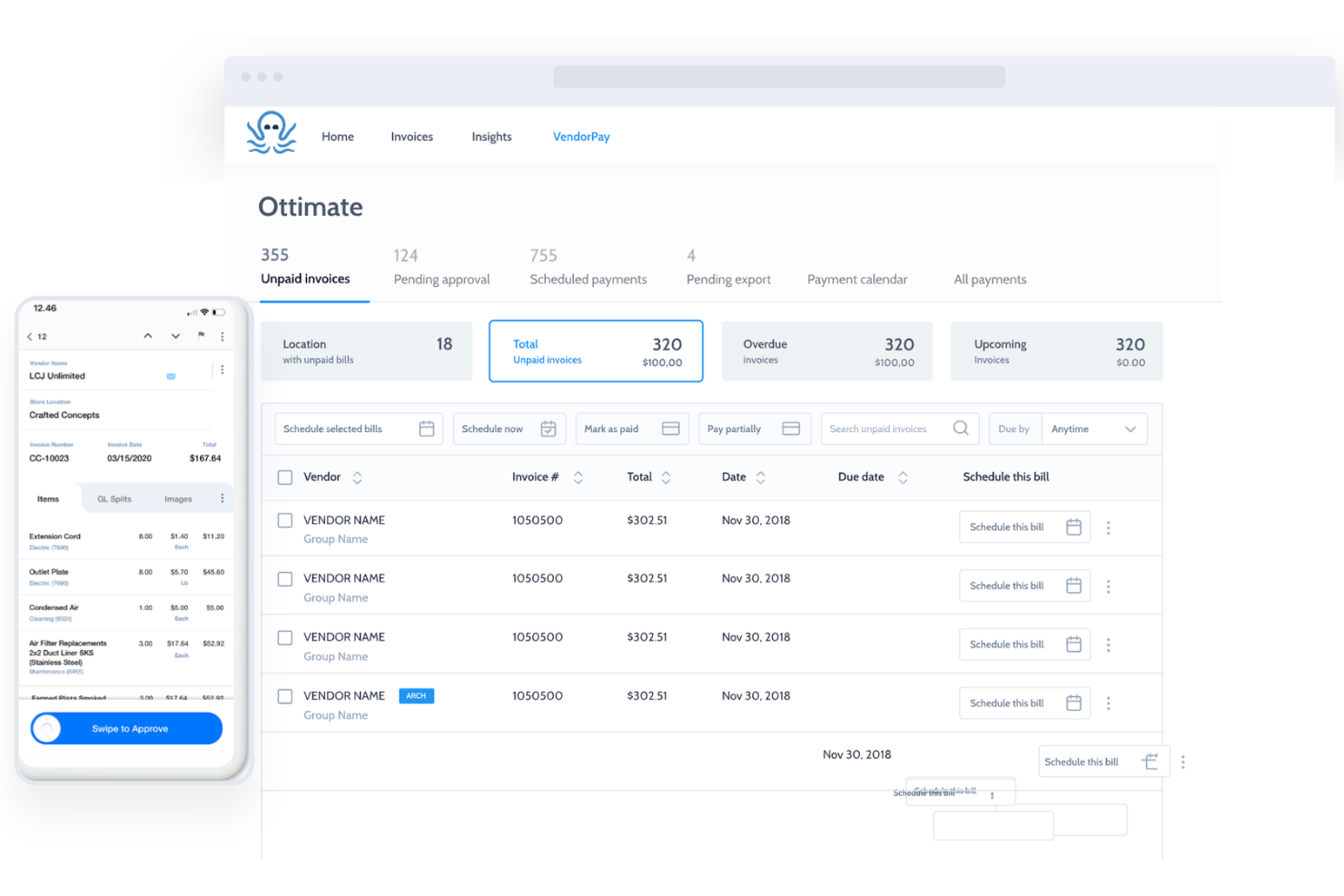Open VendorPay in navigation
Screen dimensions: 1344x896
pos(581,136)
